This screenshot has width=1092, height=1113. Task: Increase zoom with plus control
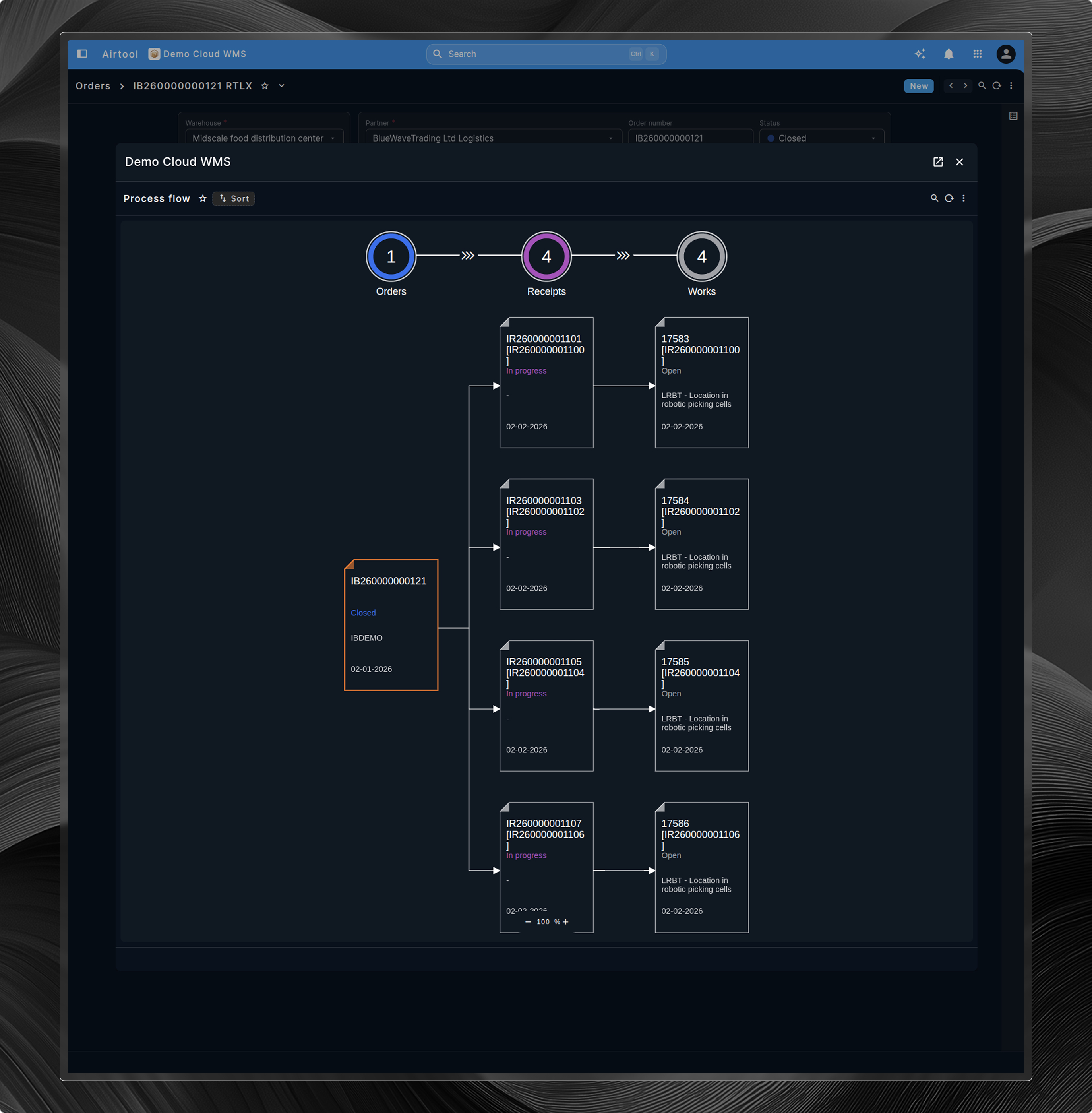tap(565, 921)
